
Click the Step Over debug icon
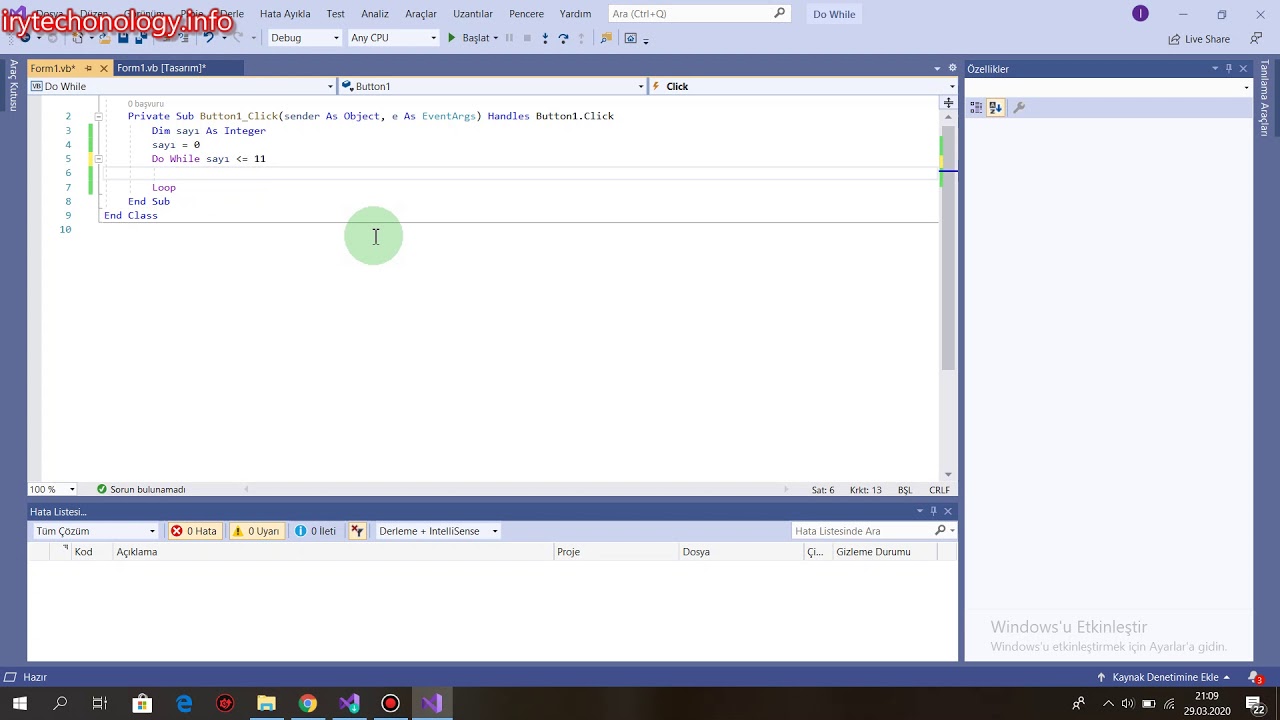click(x=563, y=38)
